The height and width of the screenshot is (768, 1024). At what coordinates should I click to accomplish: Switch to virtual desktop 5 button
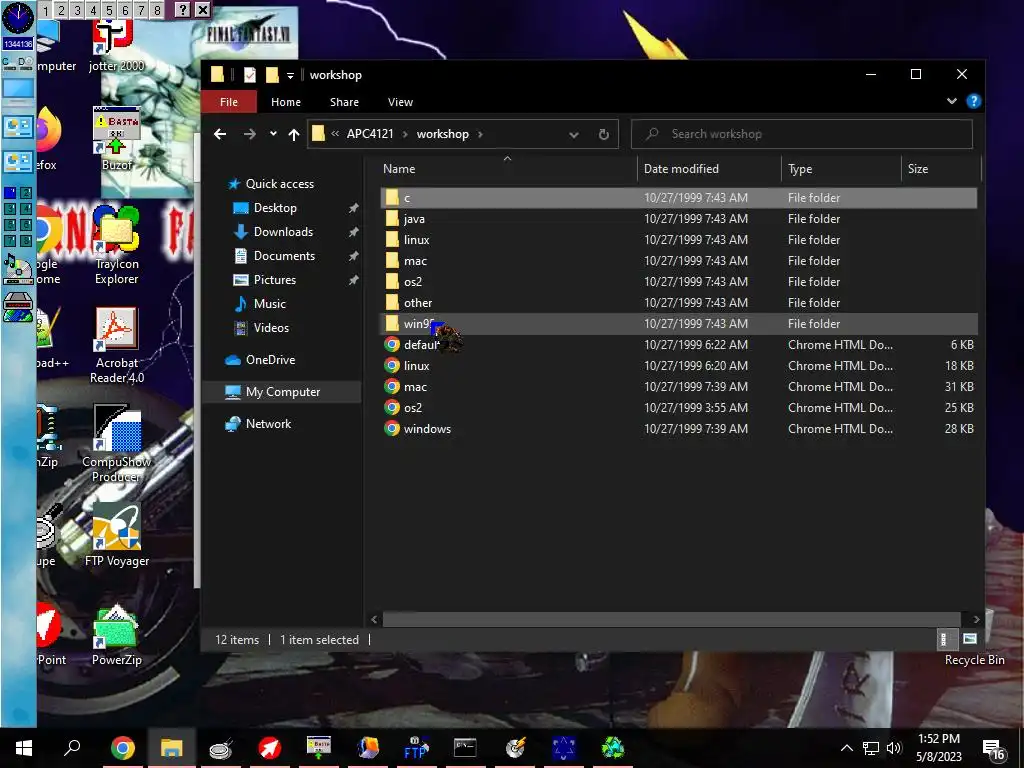pos(109,10)
